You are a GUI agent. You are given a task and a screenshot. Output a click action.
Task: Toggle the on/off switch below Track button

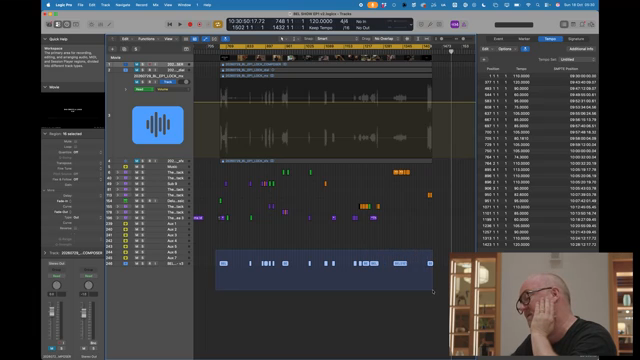[184, 82]
